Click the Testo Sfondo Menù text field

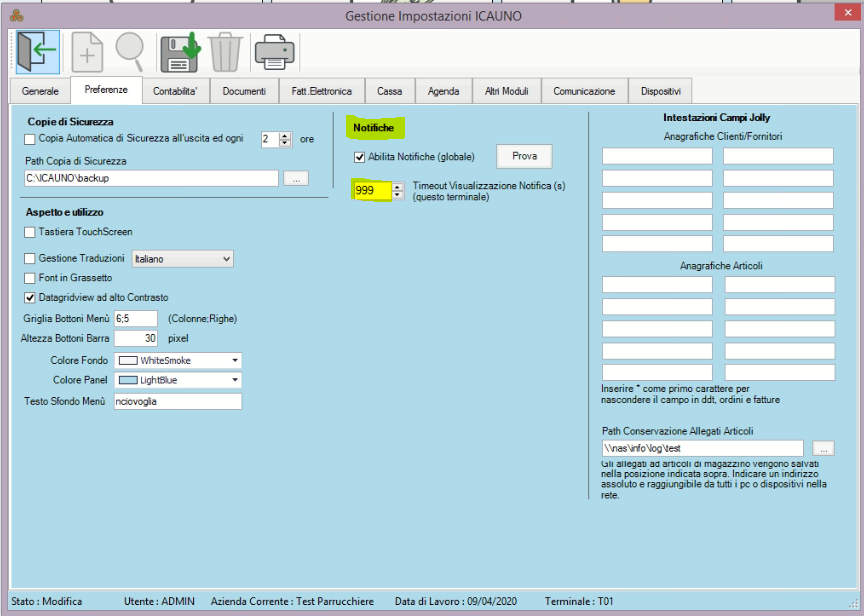point(177,401)
